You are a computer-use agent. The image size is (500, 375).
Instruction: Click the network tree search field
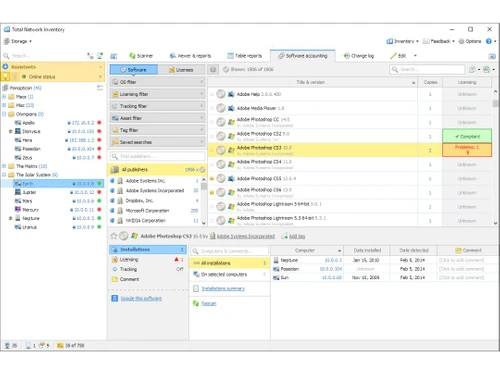pyautogui.click(x=43, y=56)
